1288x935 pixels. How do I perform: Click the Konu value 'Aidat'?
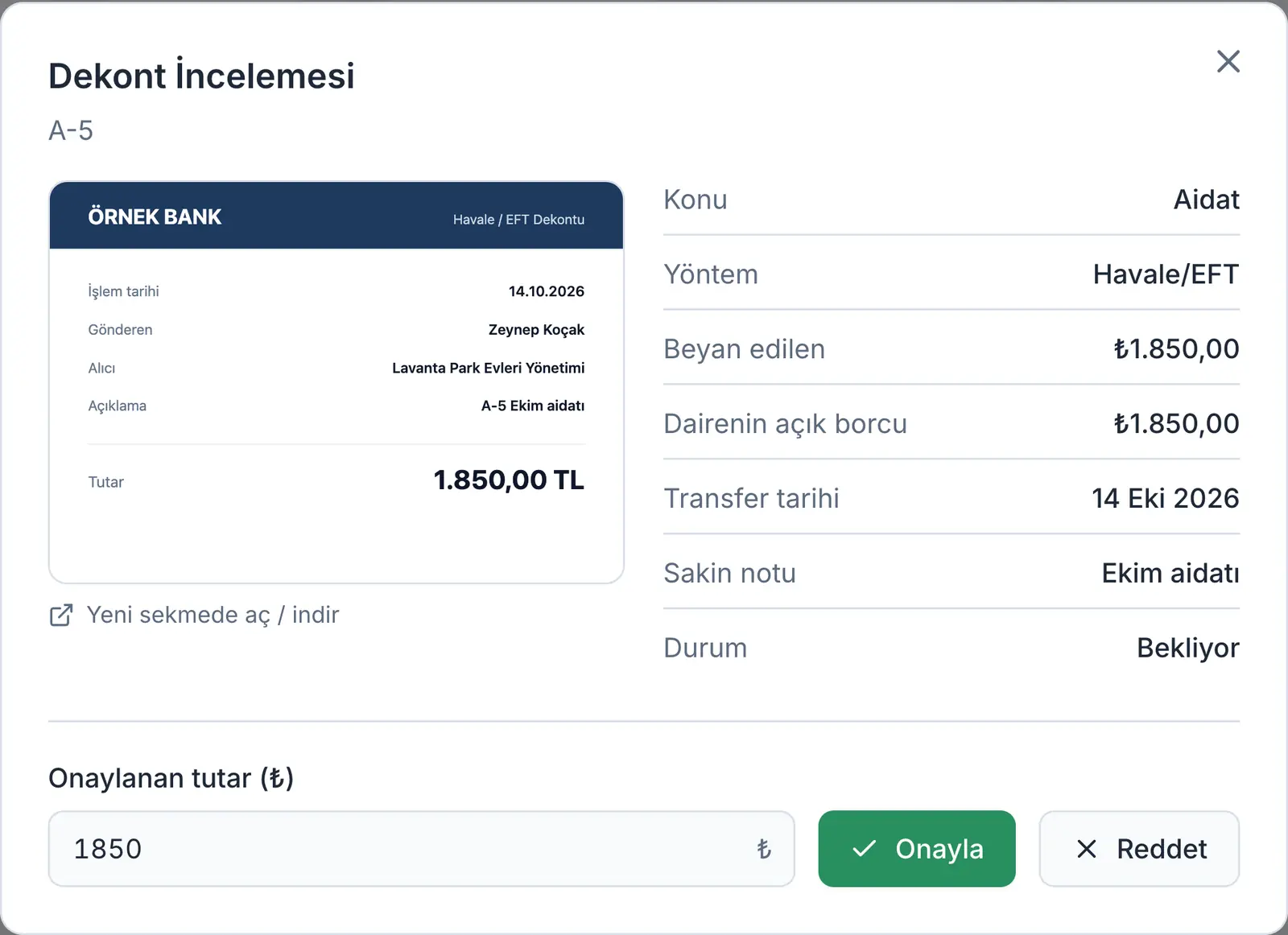1206,200
